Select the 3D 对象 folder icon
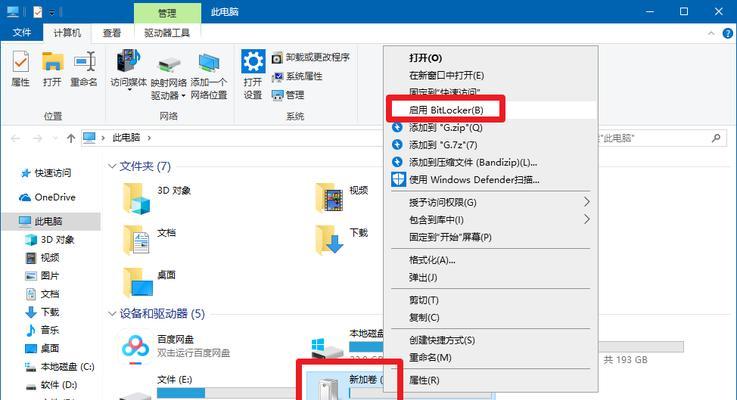Screen dimensions: 737x400 [136, 198]
